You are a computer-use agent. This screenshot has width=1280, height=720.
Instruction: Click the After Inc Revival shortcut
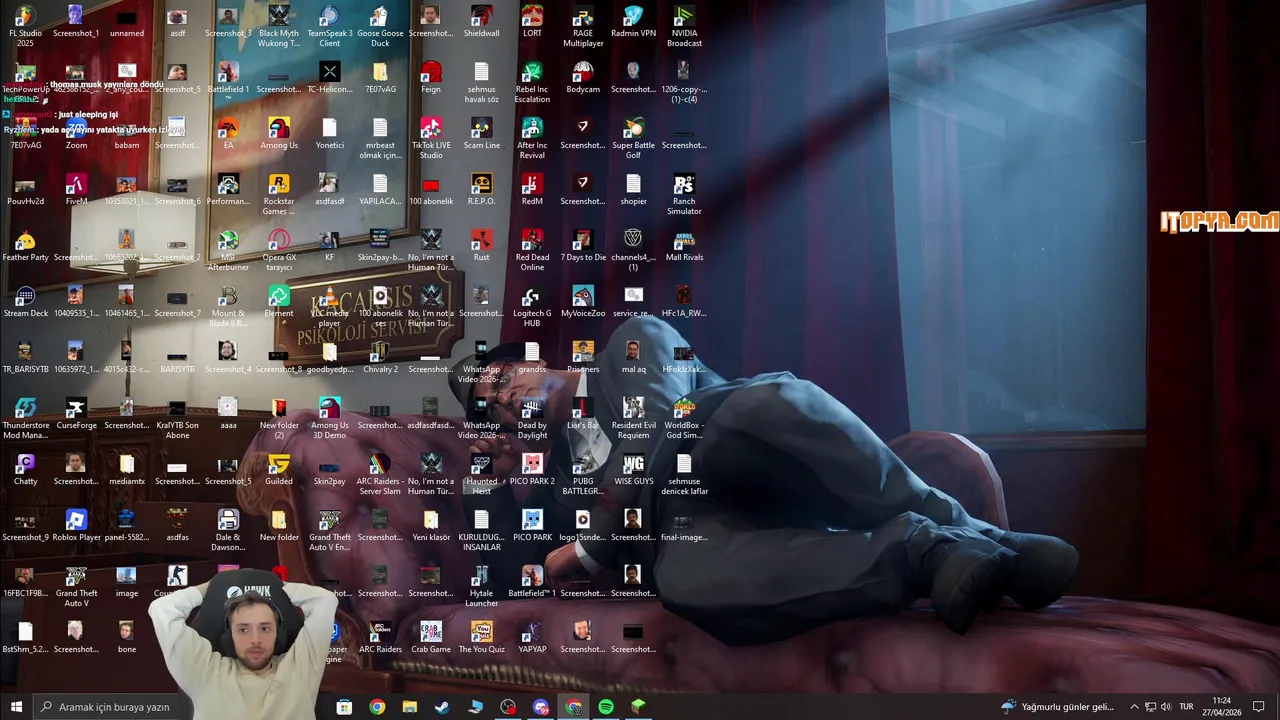click(x=532, y=138)
